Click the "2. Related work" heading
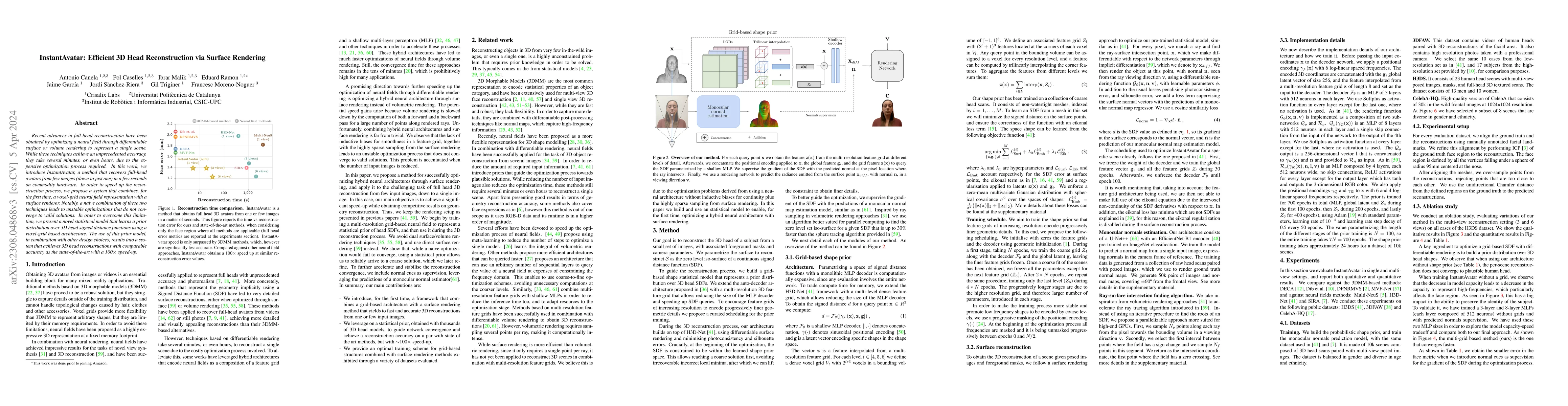 pos(493,40)
